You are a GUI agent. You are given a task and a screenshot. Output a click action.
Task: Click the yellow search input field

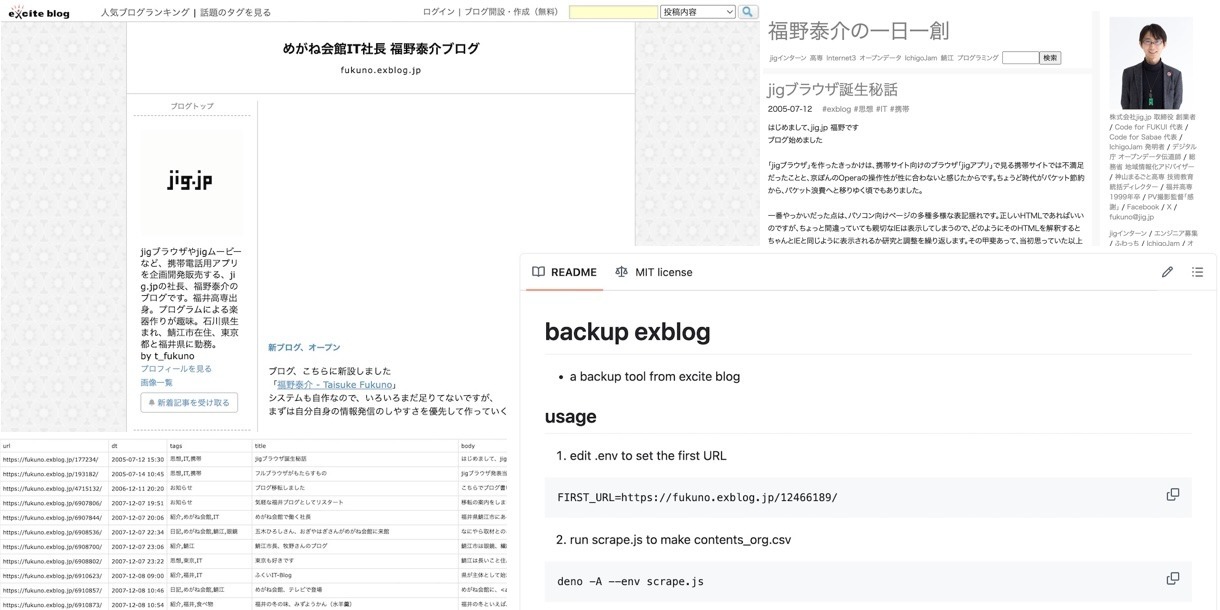click(613, 12)
